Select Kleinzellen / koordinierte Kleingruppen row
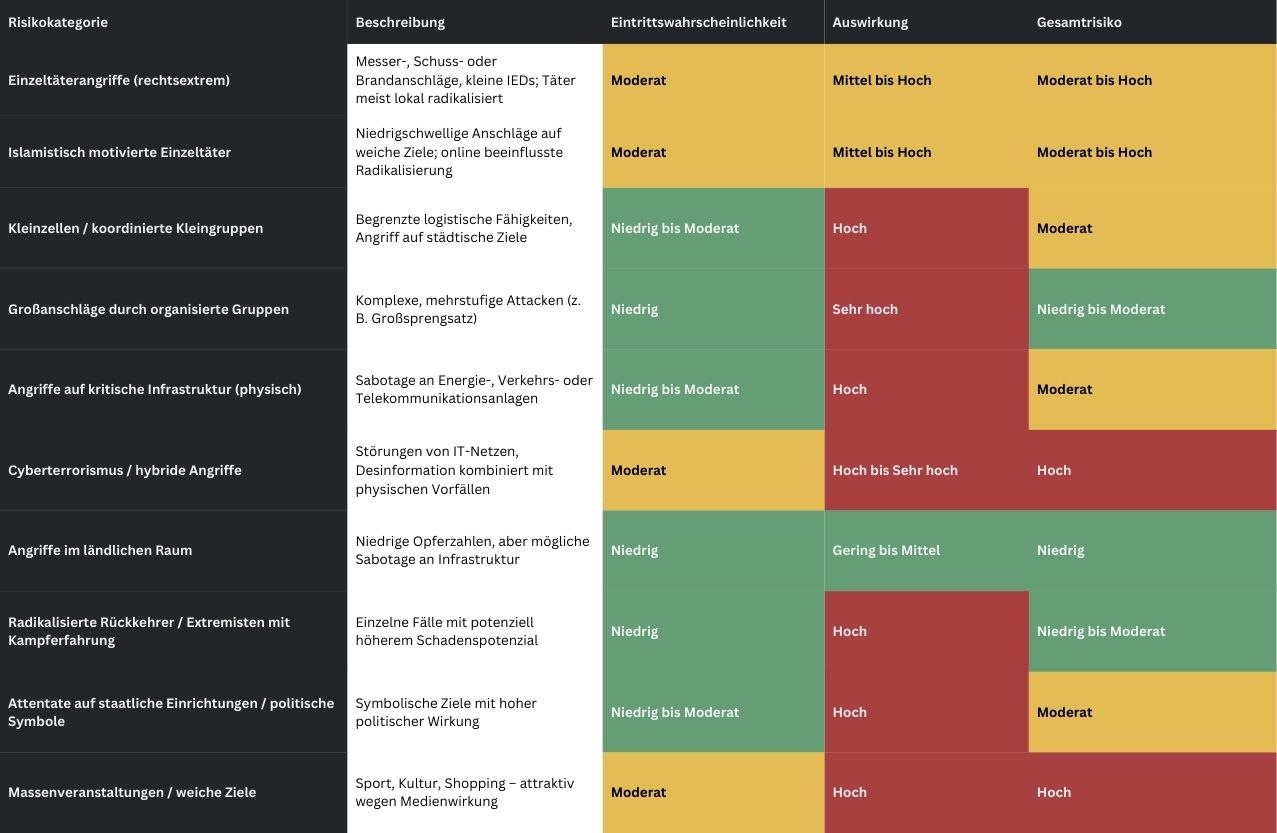The height and width of the screenshot is (833, 1277). click(135, 228)
